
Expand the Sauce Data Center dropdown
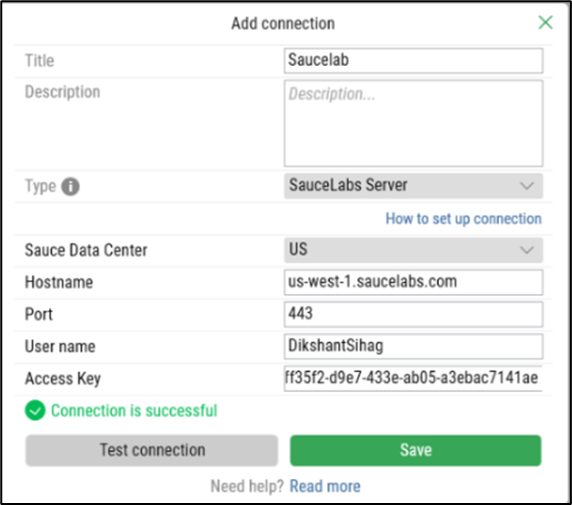pos(413,250)
